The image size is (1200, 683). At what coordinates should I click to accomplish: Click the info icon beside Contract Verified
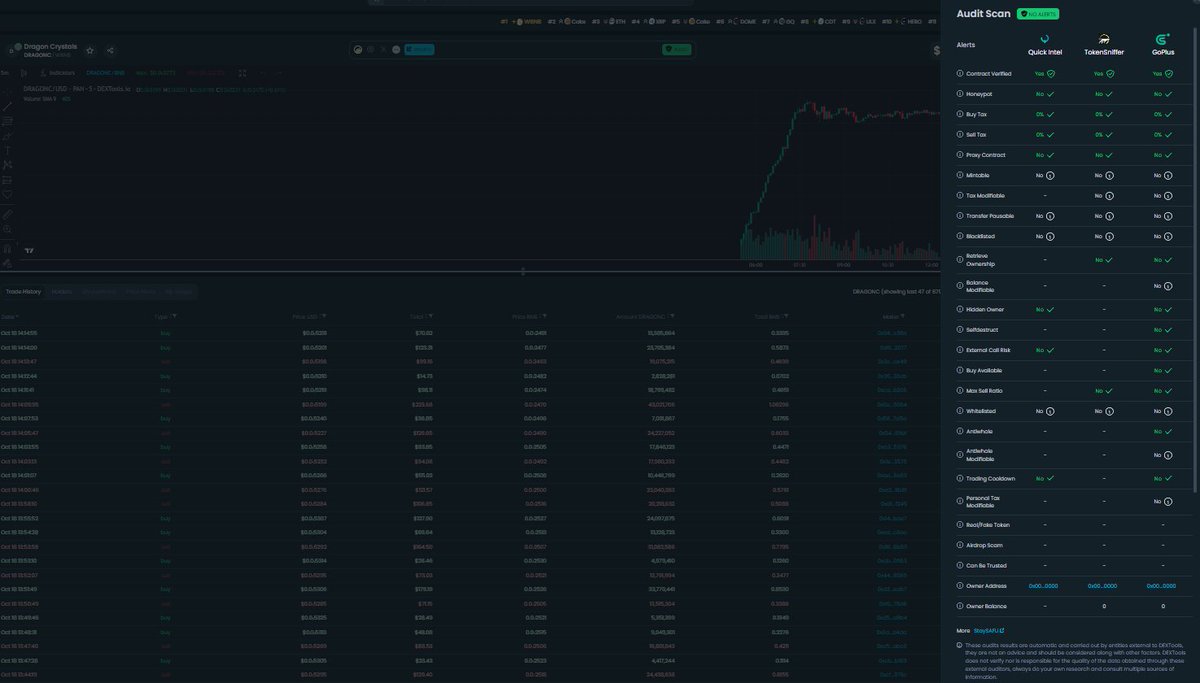pyautogui.click(x=960, y=74)
